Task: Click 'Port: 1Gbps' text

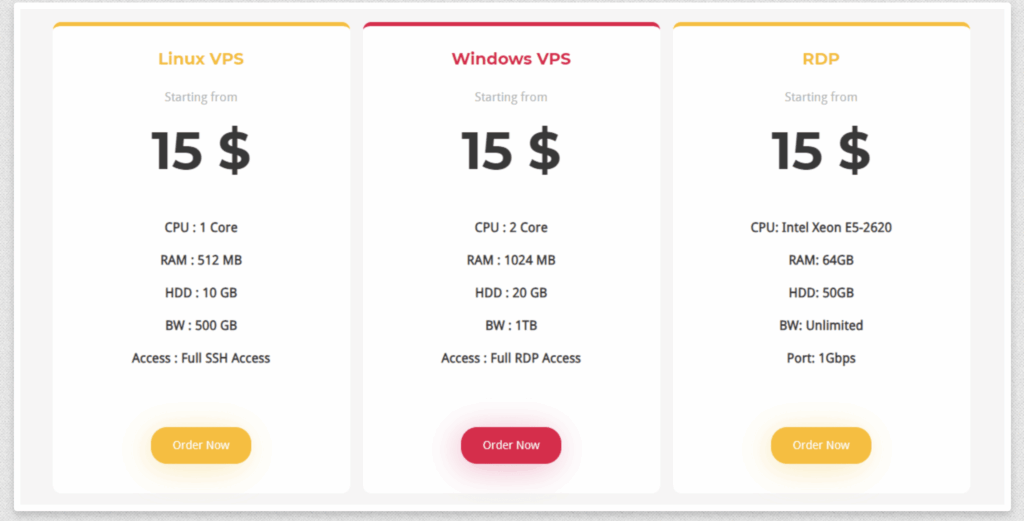Action: point(821,358)
